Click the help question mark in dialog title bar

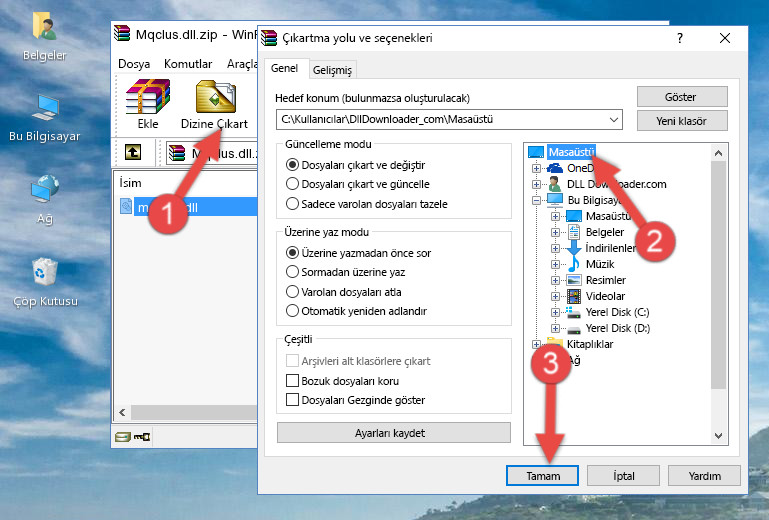(x=680, y=38)
